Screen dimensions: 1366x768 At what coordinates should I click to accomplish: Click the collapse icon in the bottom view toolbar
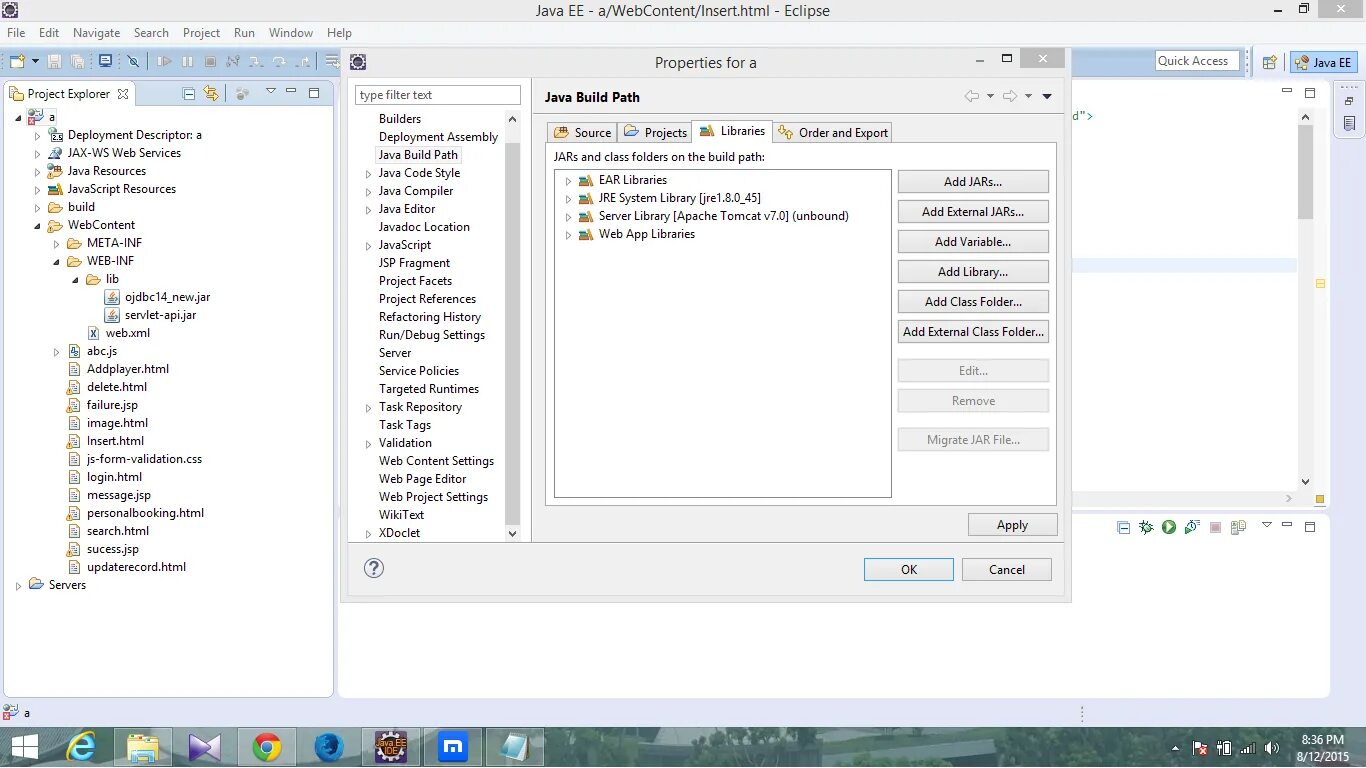click(x=1123, y=527)
